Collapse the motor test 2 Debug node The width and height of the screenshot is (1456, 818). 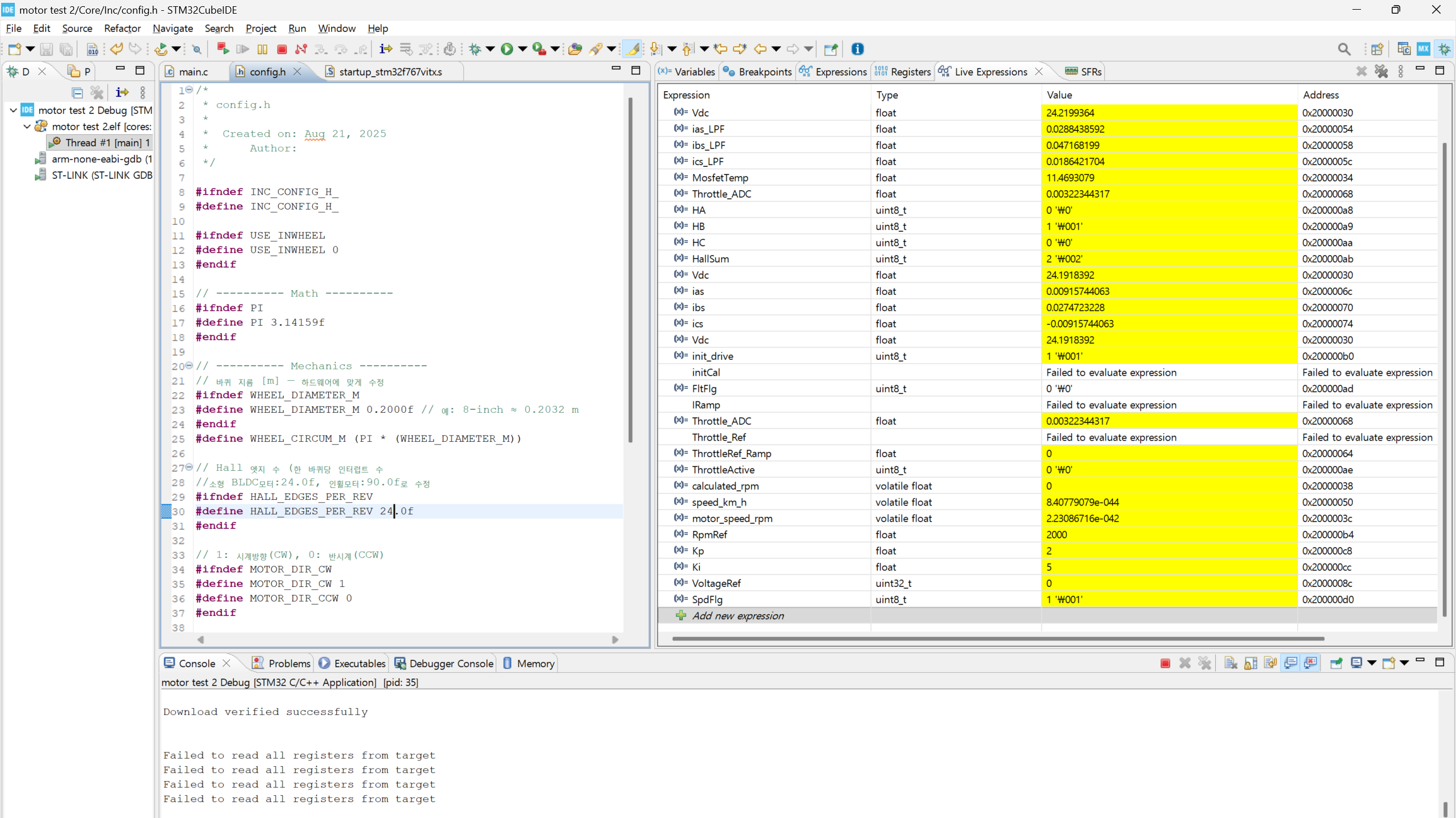(x=13, y=110)
